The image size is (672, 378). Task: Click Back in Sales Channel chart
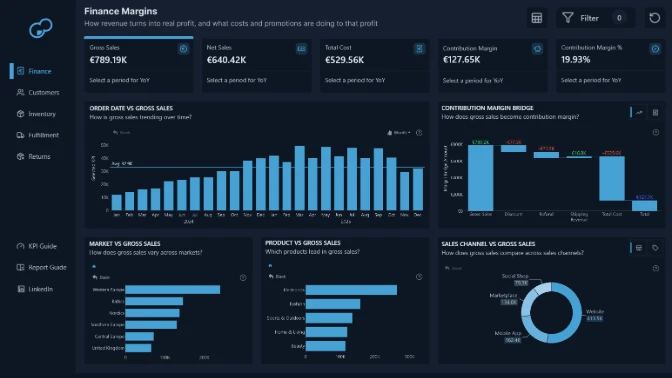(x=453, y=268)
